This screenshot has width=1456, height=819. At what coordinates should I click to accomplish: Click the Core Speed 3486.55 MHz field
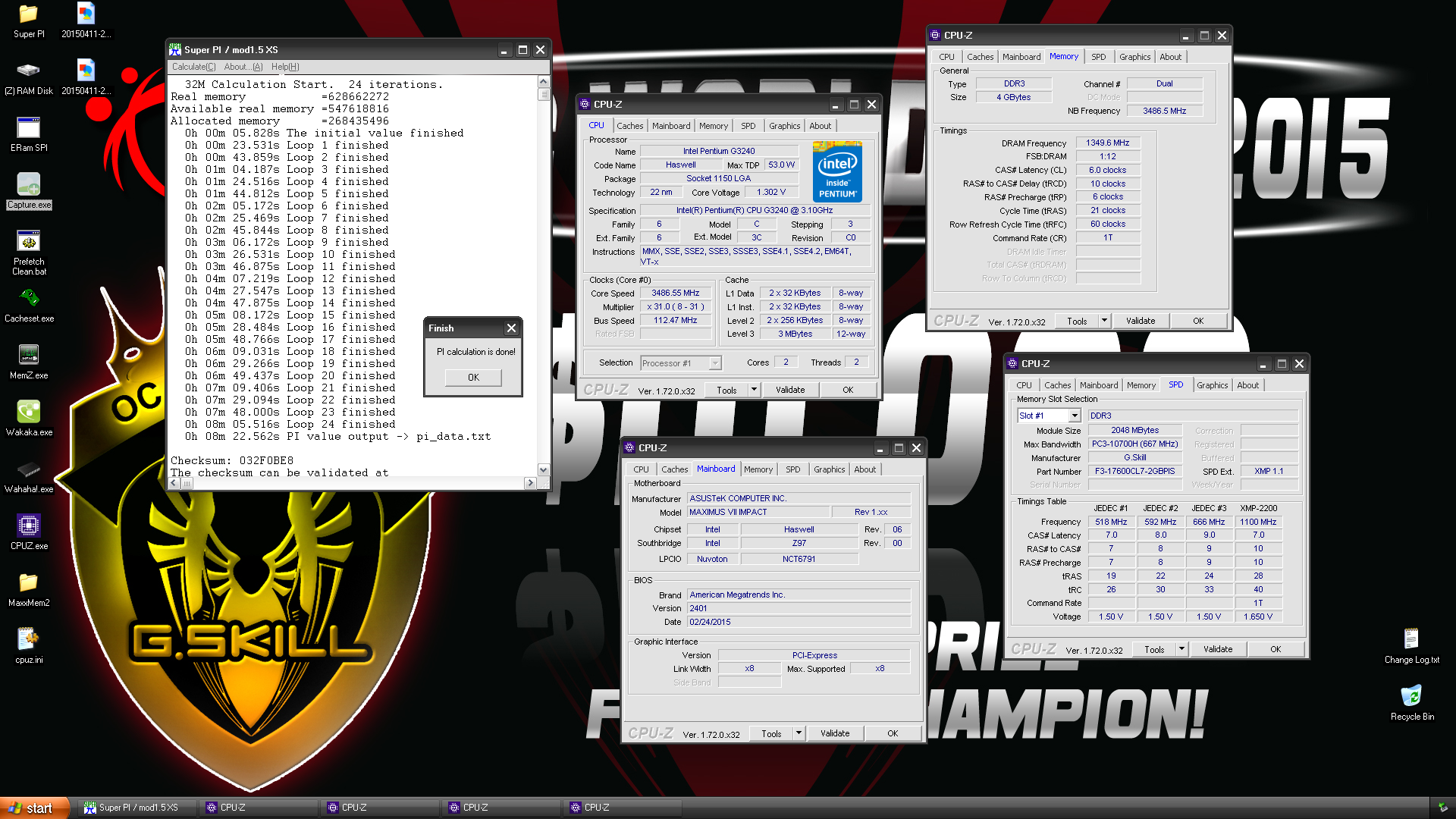[676, 293]
